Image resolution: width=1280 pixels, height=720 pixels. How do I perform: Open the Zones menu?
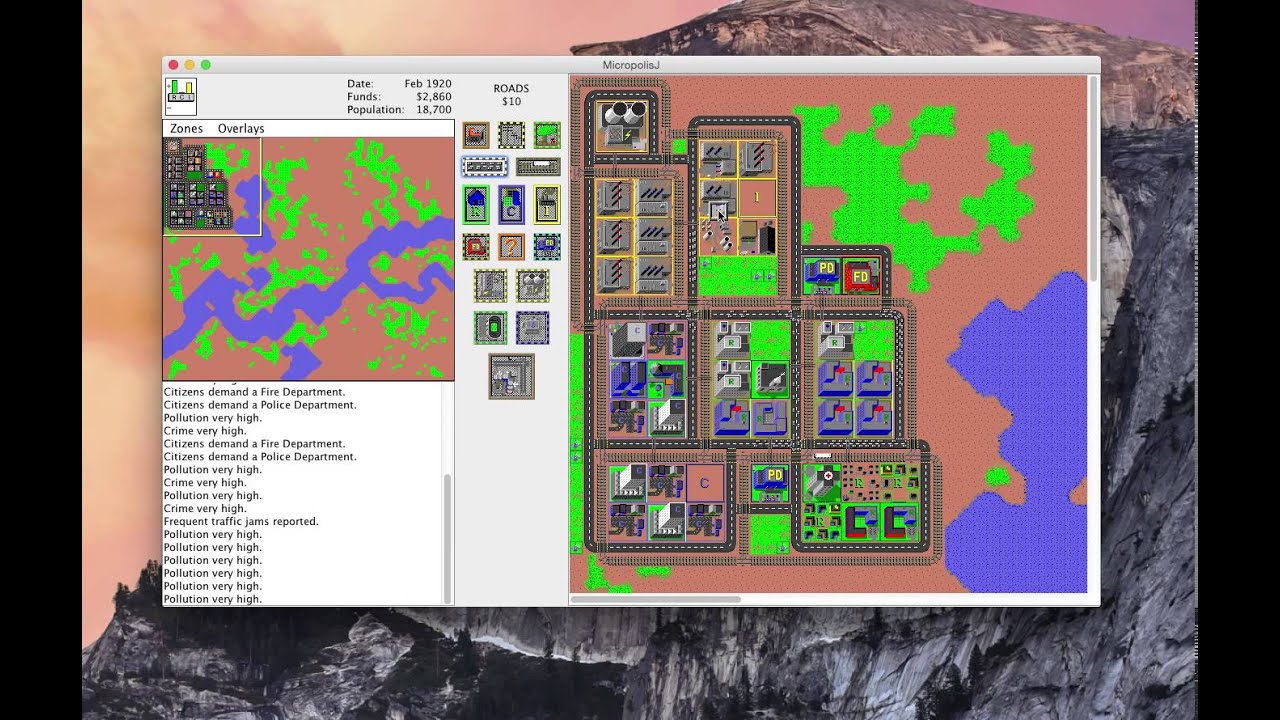point(186,128)
